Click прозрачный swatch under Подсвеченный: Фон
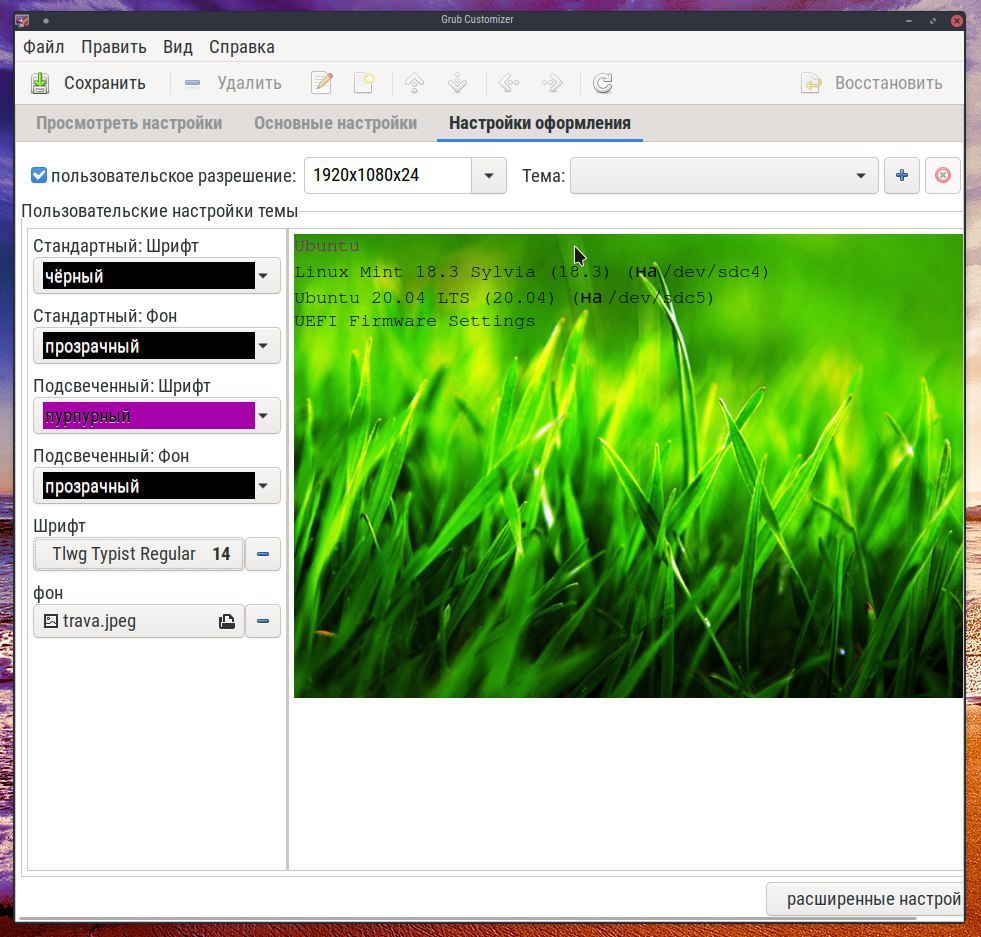This screenshot has width=981, height=937. click(x=149, y=486)
